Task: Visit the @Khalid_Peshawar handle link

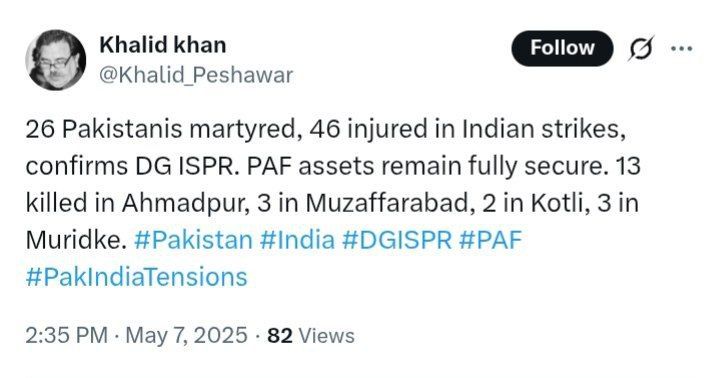Action: click(x=196, y=75)
